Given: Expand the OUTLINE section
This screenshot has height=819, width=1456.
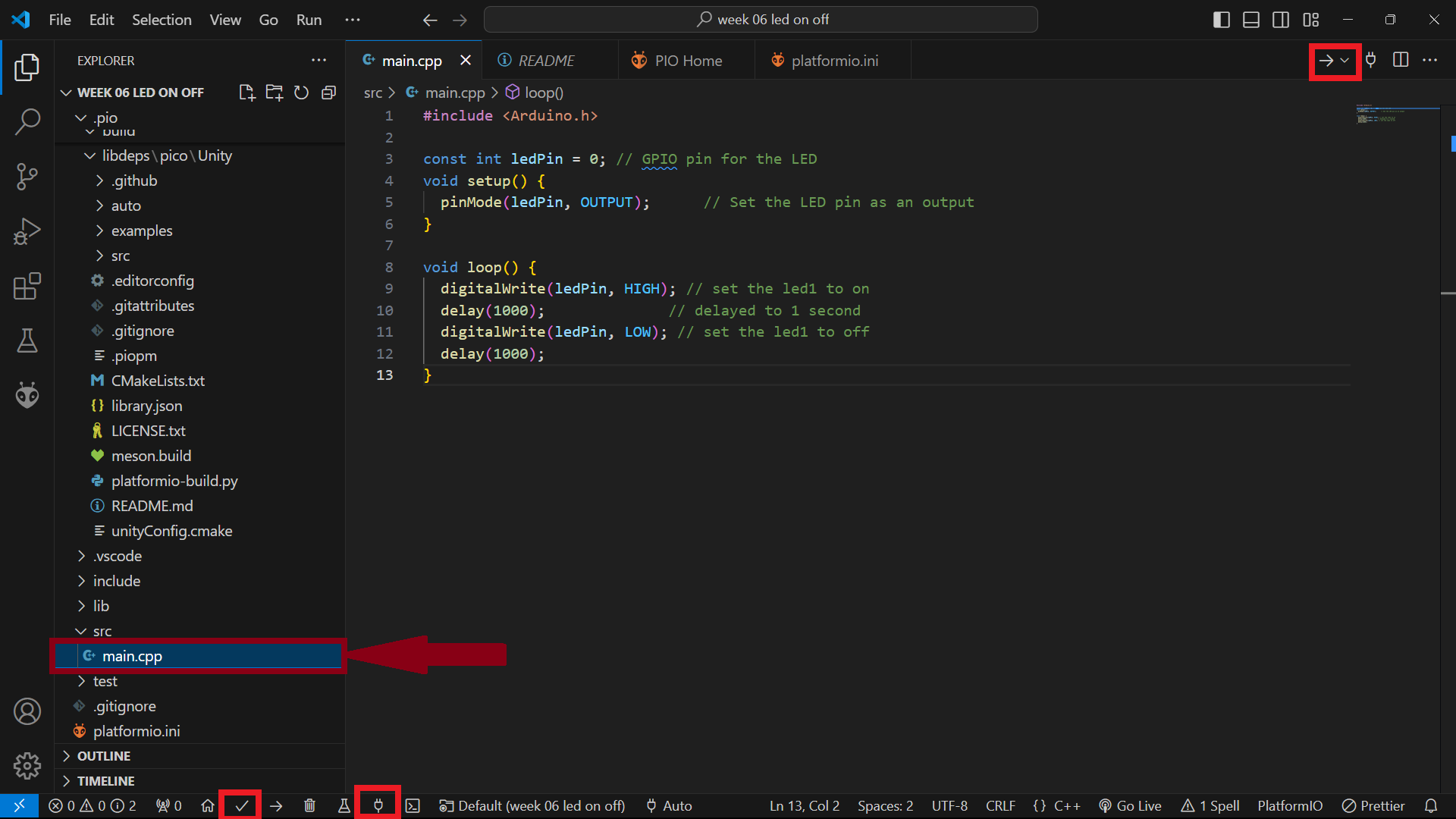Looking at the screenshot, I should tap(104, 756).
